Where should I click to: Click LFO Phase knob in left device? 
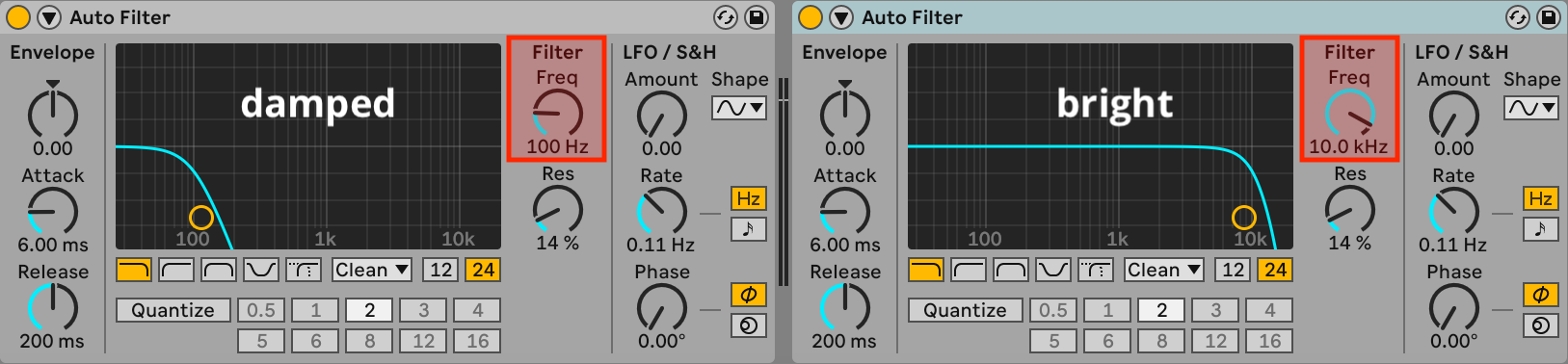[662, 307]
